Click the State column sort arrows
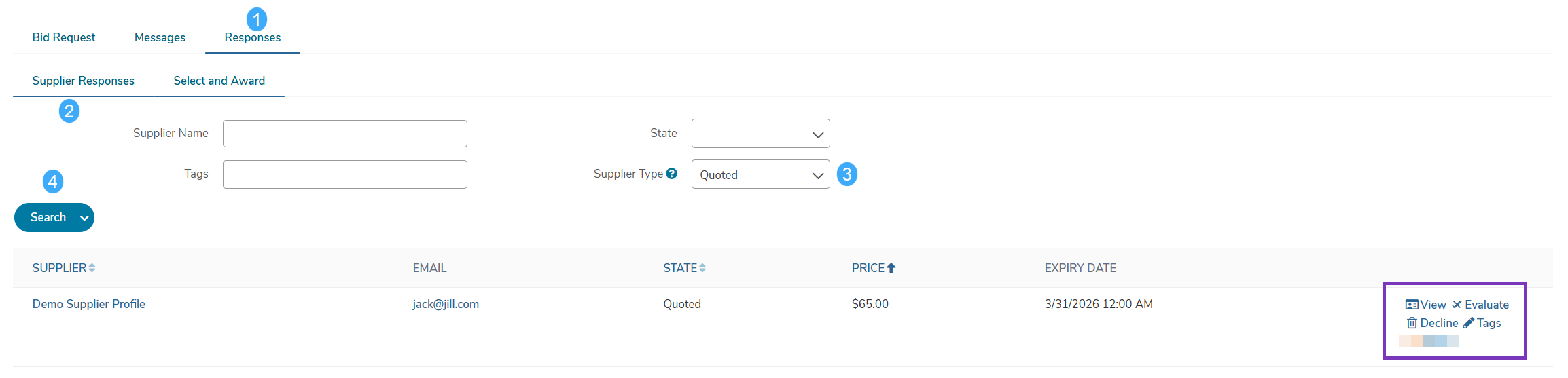Viewport: 1568px width, 378px height. coord(702,268)
